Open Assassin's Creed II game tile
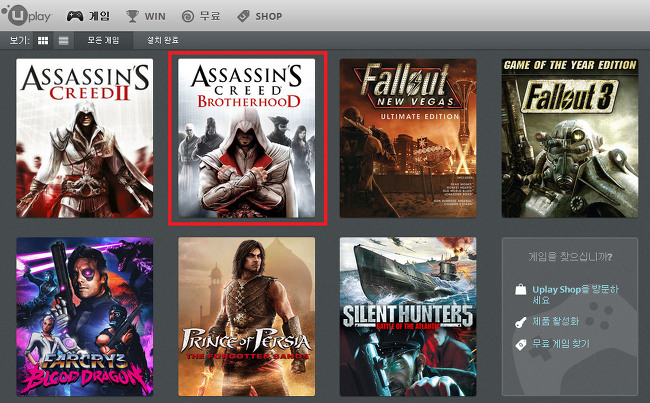The image size is (650, 403). 85,138
